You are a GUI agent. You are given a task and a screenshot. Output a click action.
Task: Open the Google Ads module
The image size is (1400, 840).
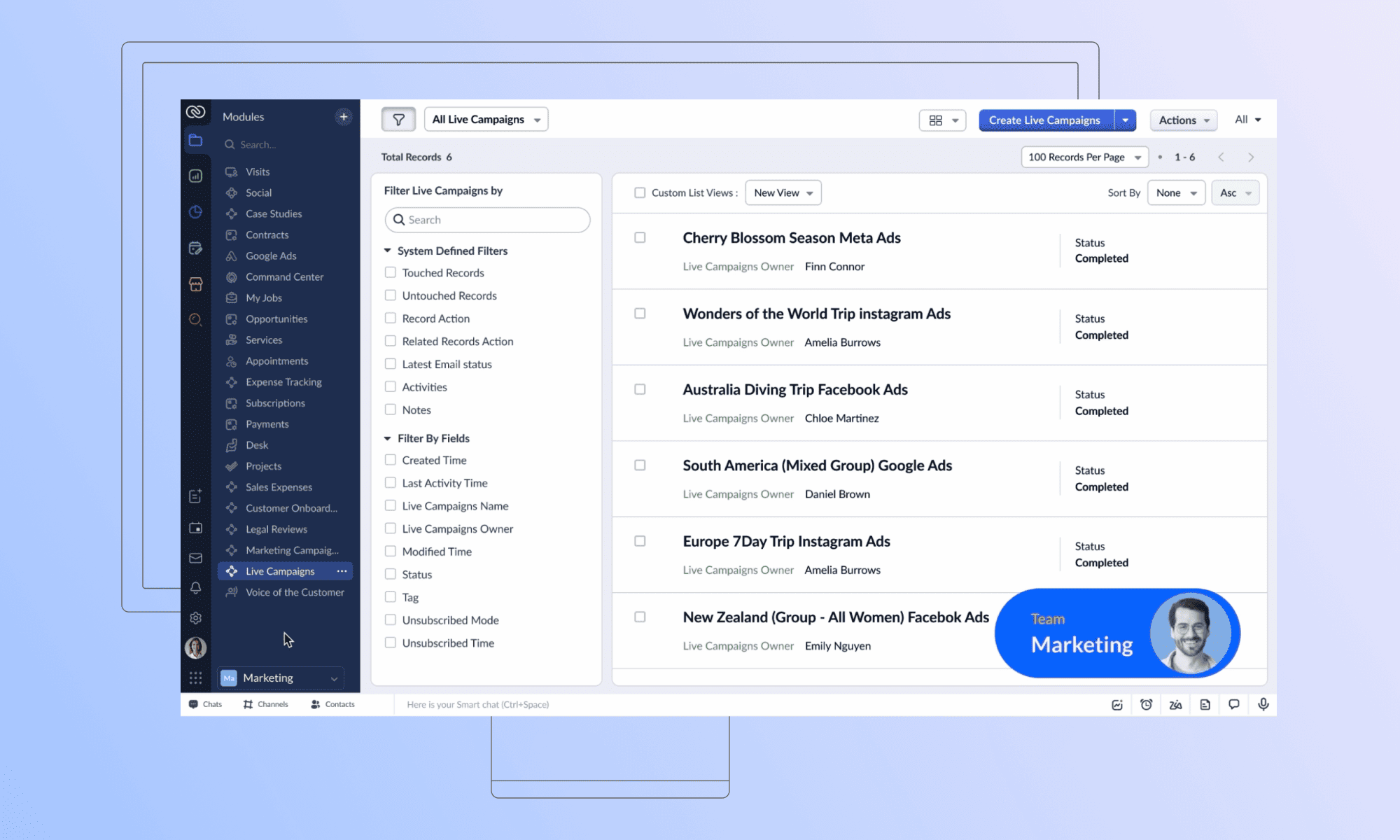pos(271,255)
